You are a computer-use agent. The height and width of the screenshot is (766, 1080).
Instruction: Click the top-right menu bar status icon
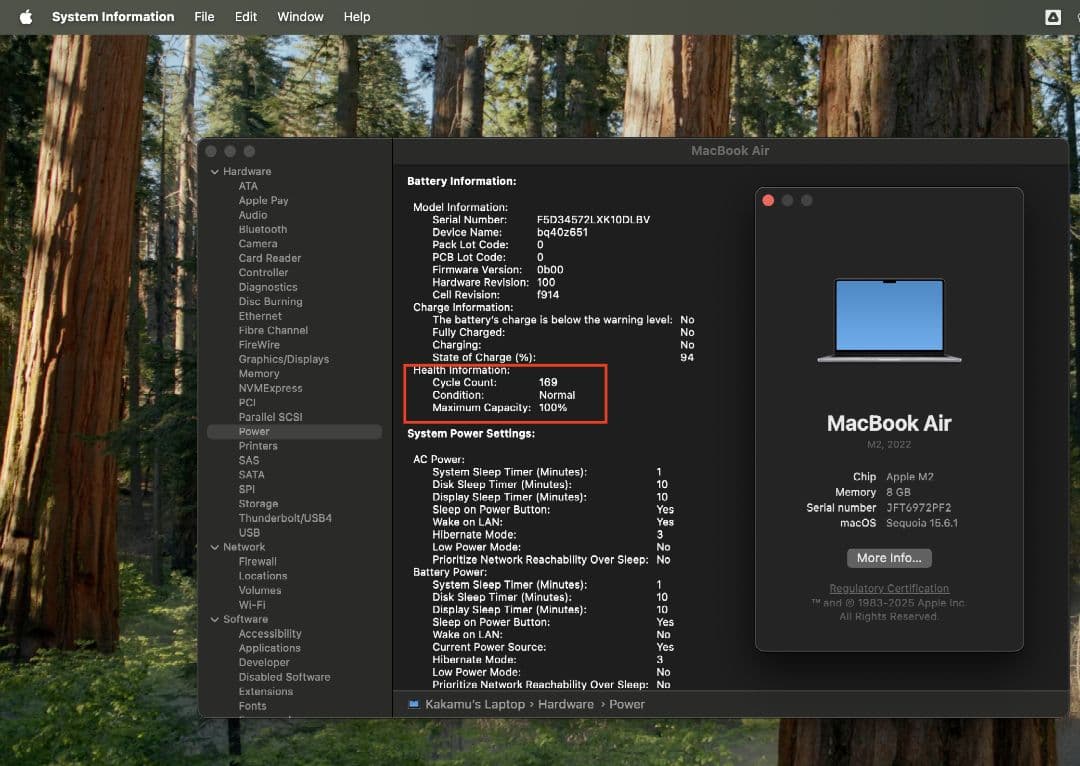pos(1053,17)
